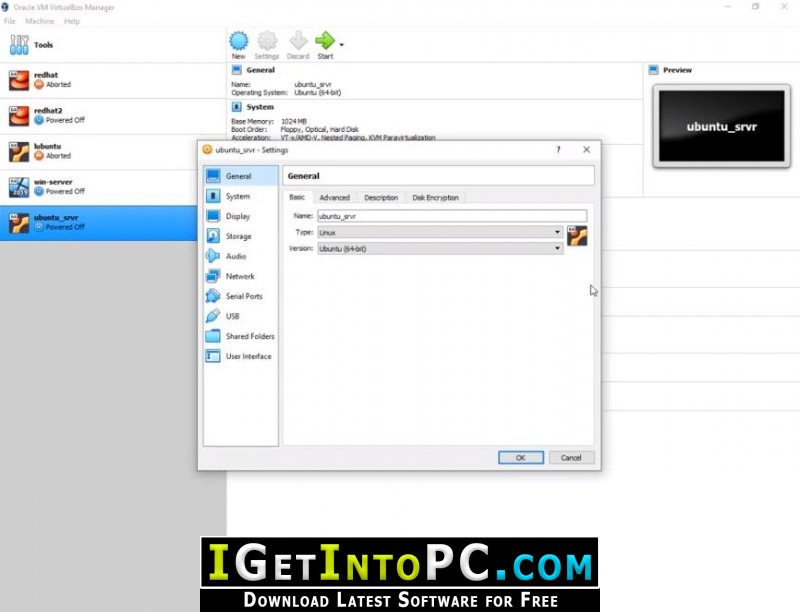The width and height of the screenshot is (800, 612).
Task: Close the ubuntu_srvr Settings dialog
Action: point(586,149)
